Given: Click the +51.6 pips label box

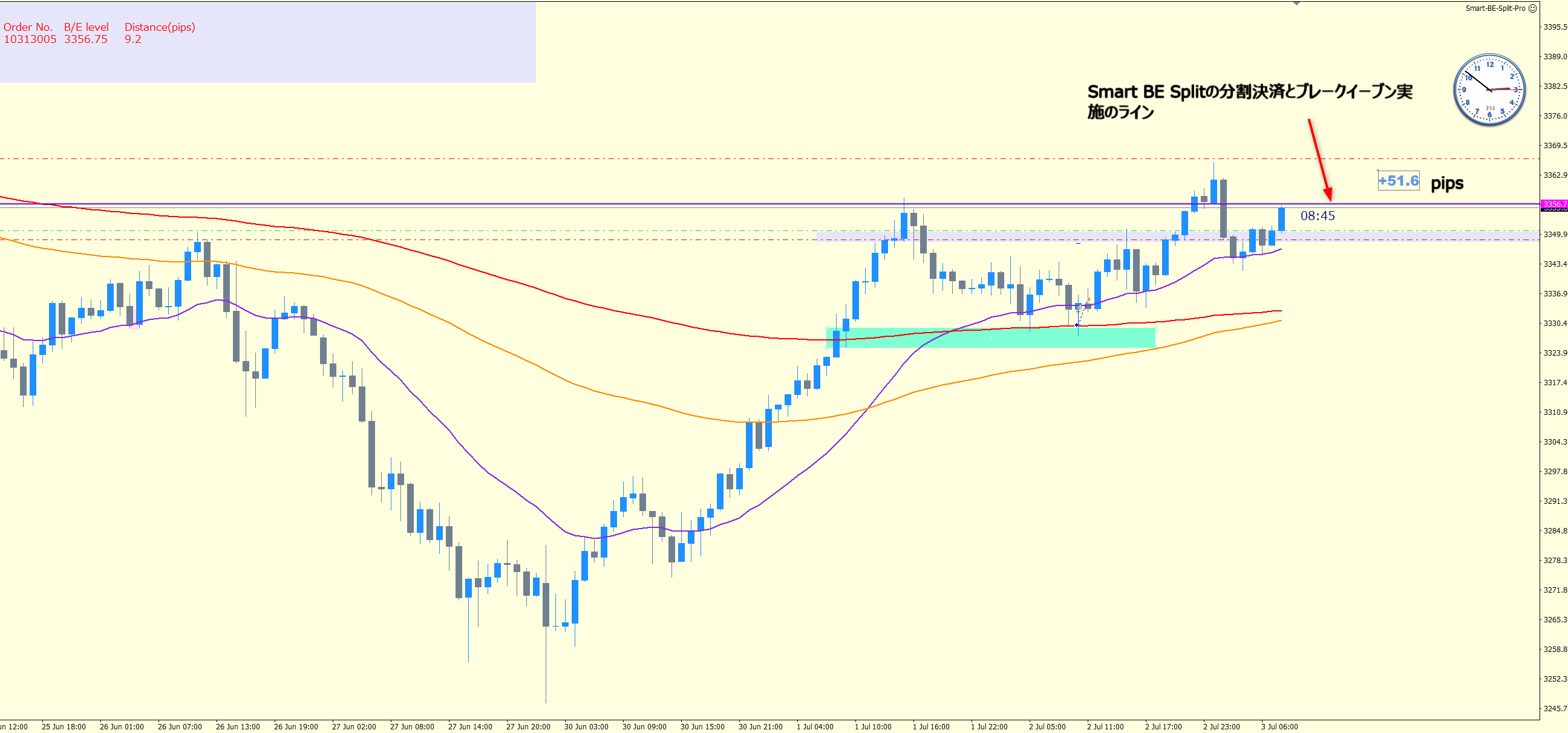Looking at the screenshot, I should (x=1398, y=181).
